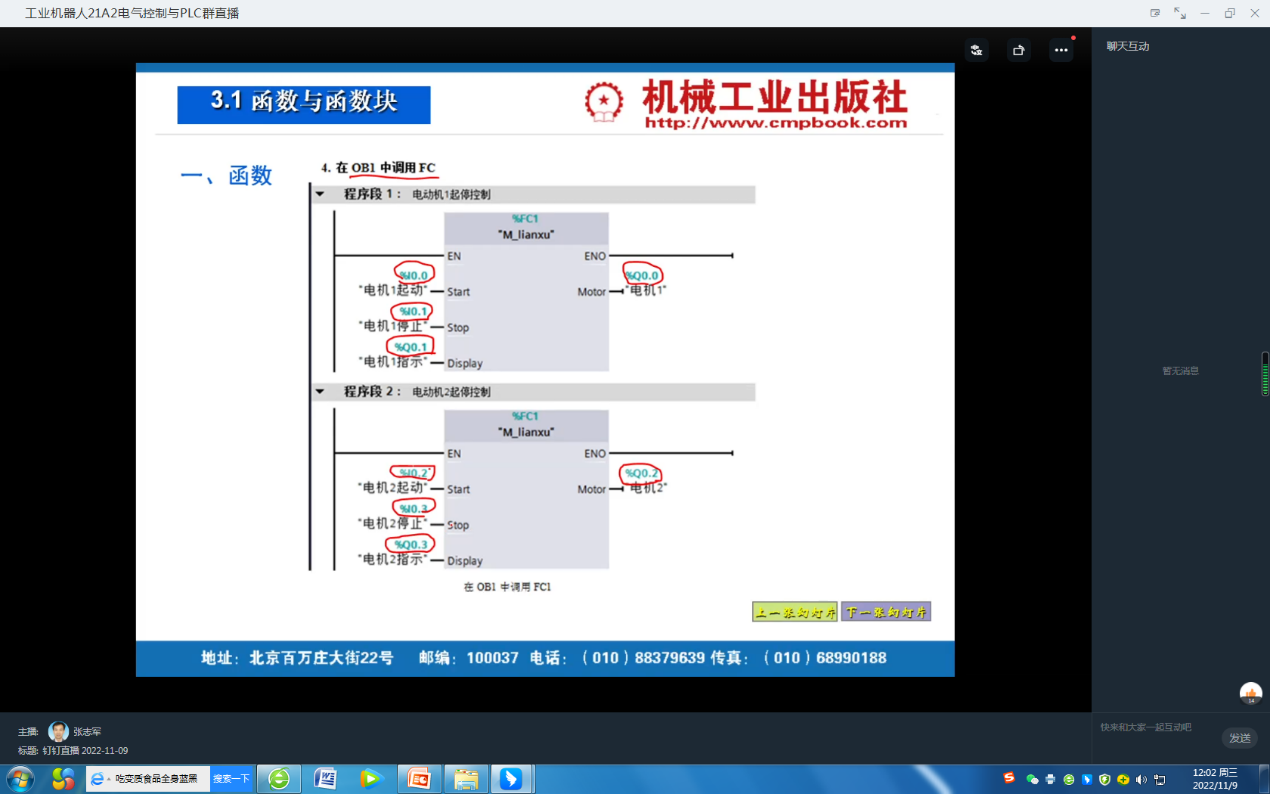The image size is (1270, 794).
Task: Click the Word icon in the taskbar
Action: (x=325, y=778)
